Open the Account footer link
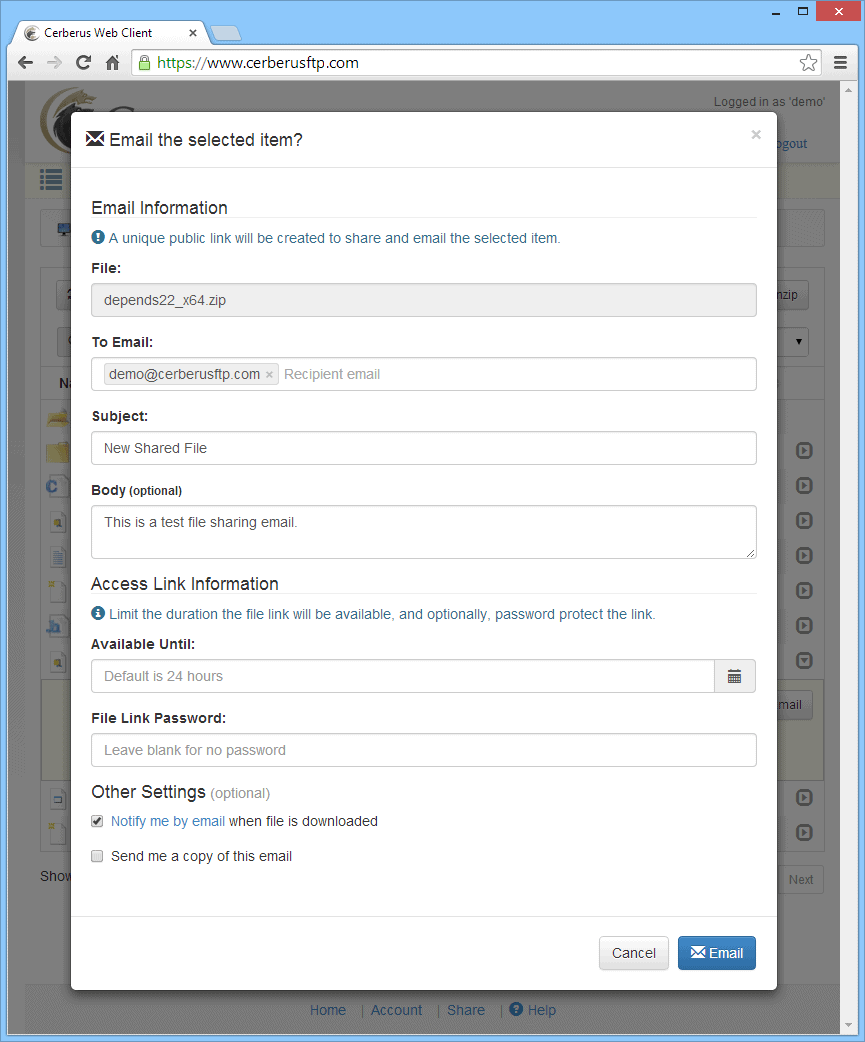This screenshot has height=1042, width=865. tap(396, 1010)
